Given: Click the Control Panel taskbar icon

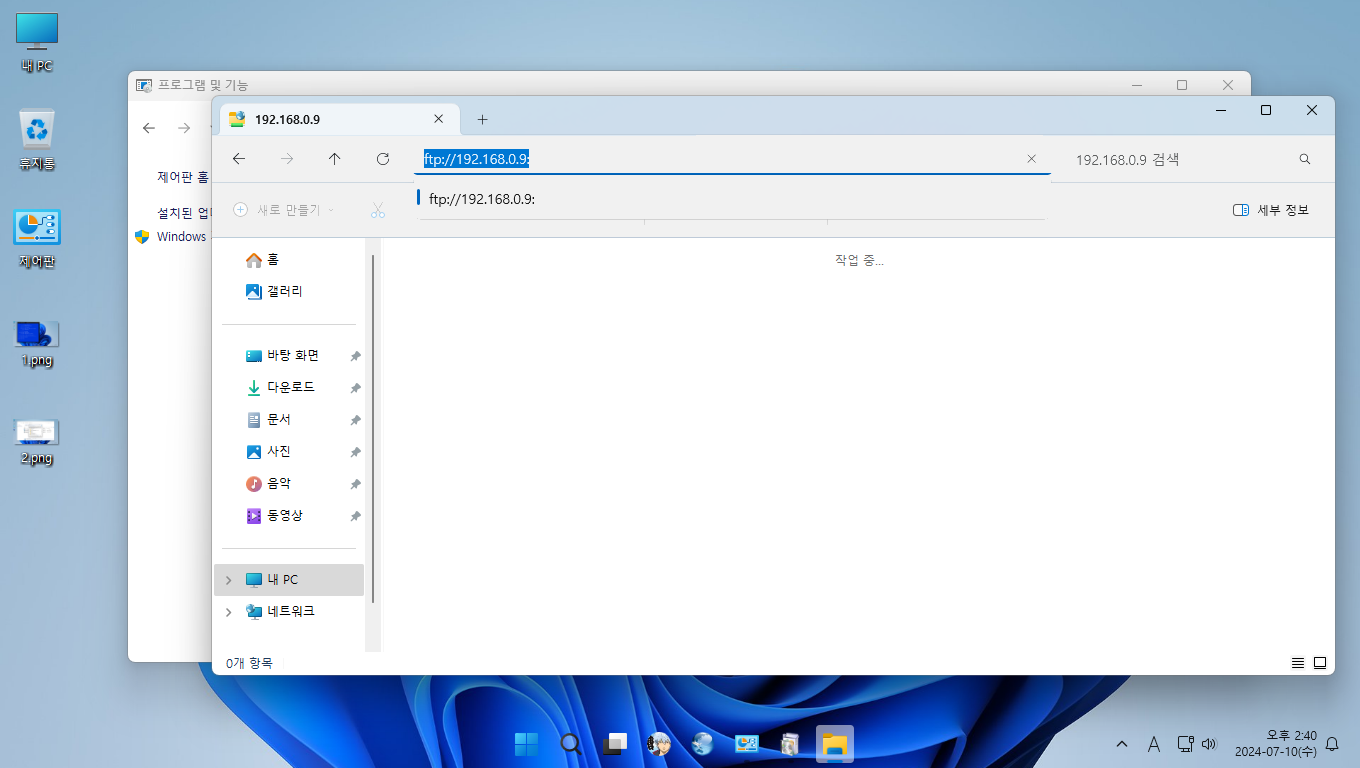Looking at the screenshot, I should (747, 744).
